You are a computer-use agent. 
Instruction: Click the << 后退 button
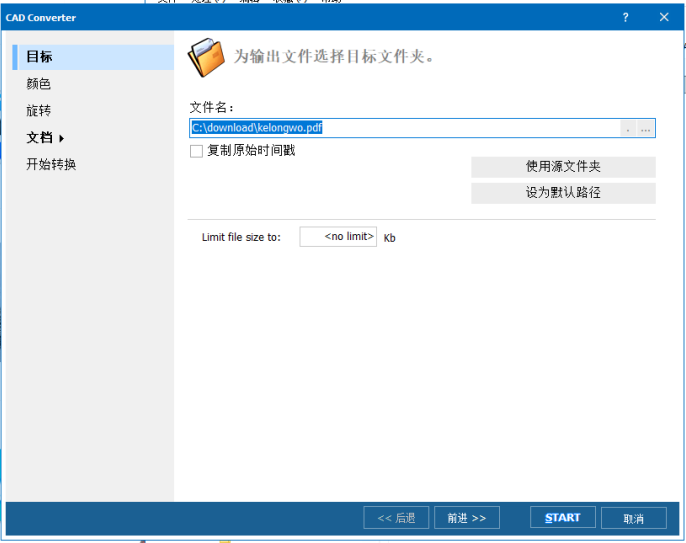(x=396, y=518)
